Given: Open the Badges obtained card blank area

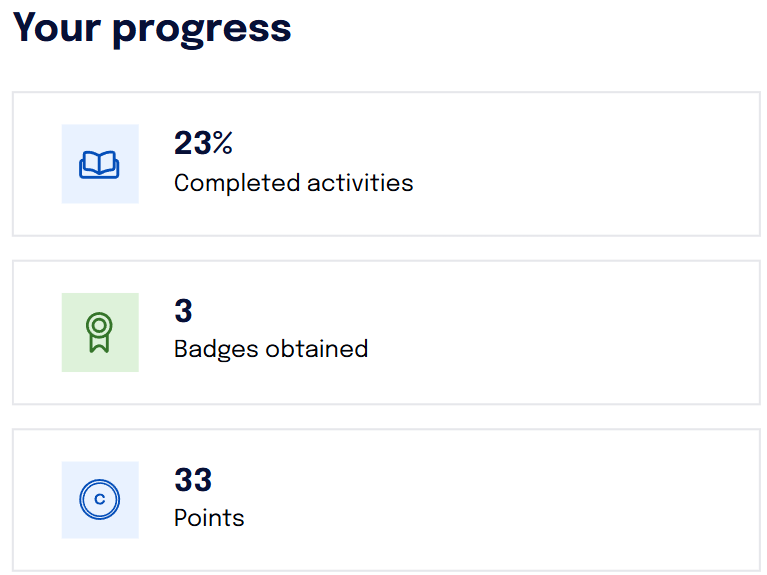Looking at the screenshot, I should (x=563, y=332).
